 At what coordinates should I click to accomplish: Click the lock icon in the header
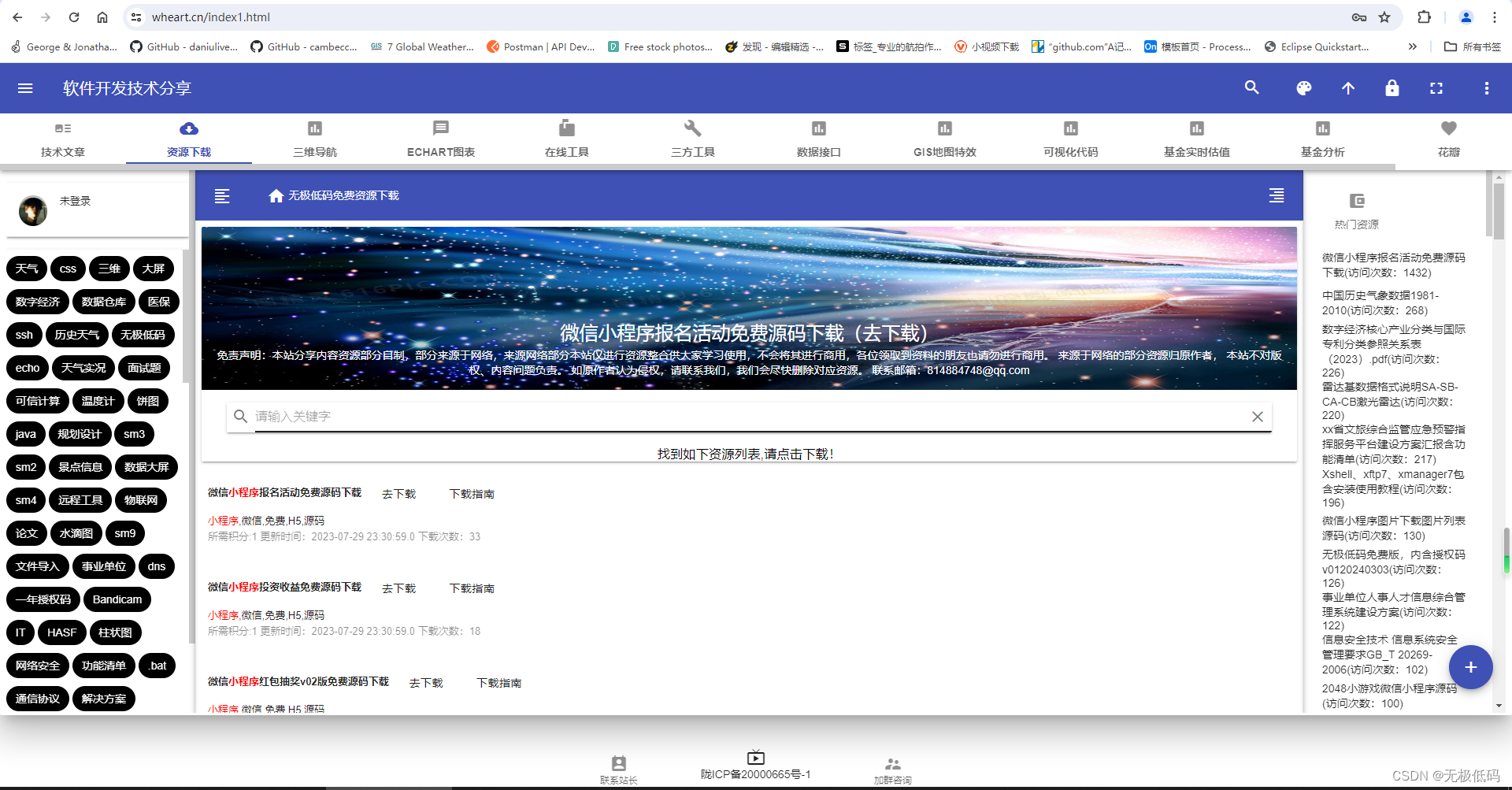coord(1392,88)
